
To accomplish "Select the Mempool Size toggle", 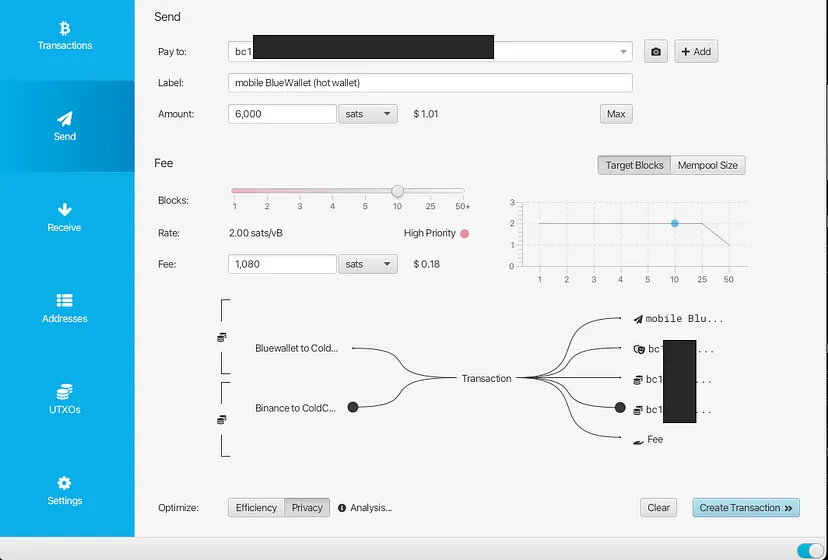I will point(708,165).
